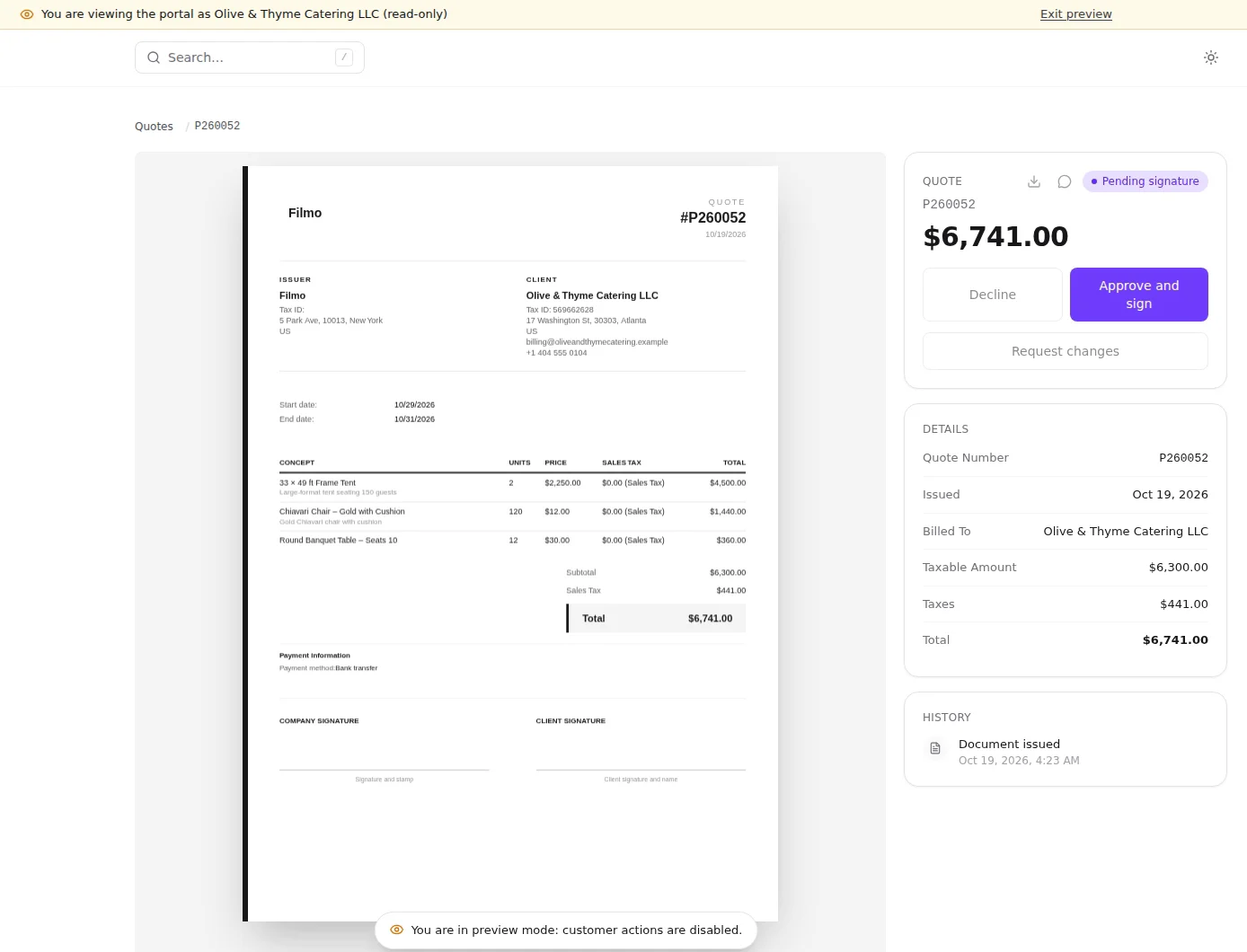Click Round Banquet Table – Seats 10 item

338,541
